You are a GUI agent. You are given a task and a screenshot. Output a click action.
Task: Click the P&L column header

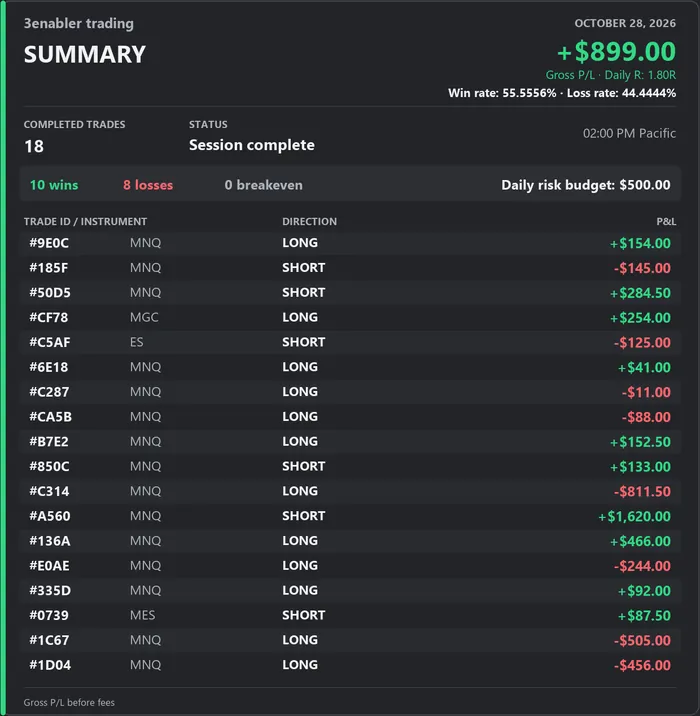tap(666, 221)
